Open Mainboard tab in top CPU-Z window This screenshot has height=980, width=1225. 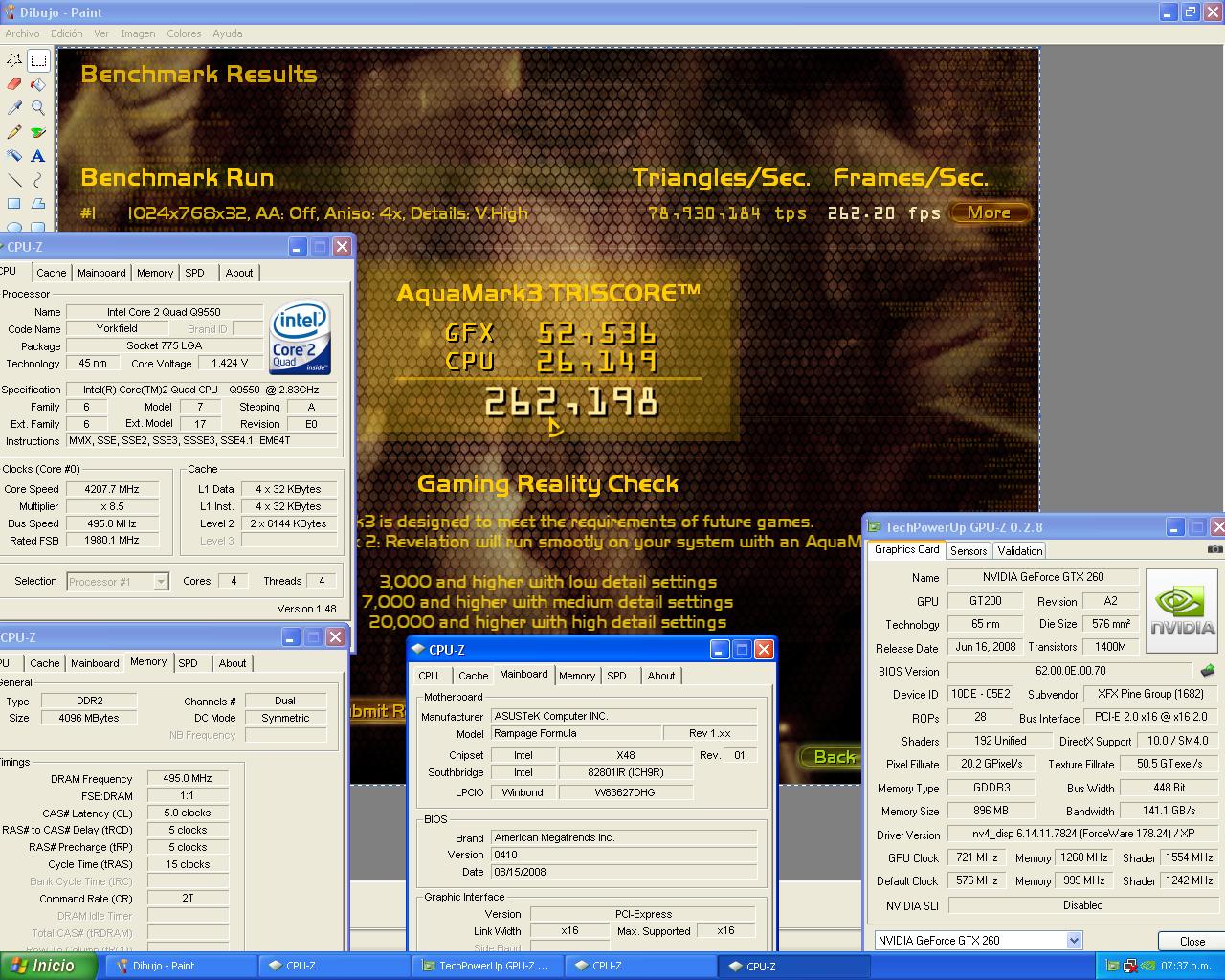pyautogui.click(x=101, y=273)
